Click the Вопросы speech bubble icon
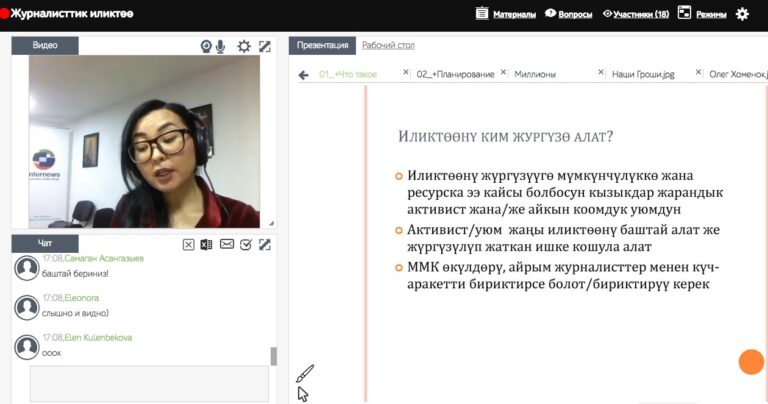 click(x=551, y=13)
